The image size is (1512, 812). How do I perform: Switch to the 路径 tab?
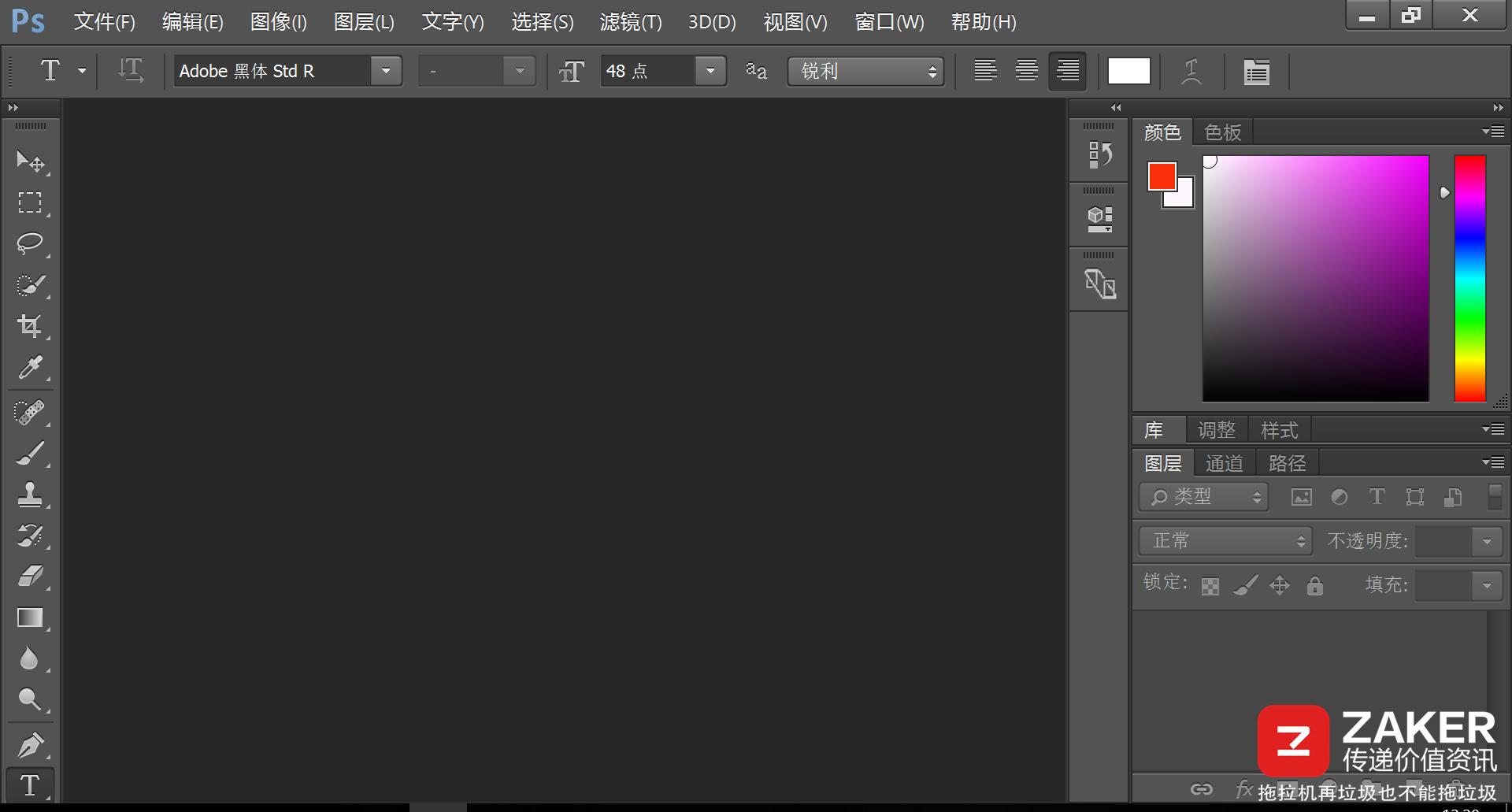tap(1288, 463)
